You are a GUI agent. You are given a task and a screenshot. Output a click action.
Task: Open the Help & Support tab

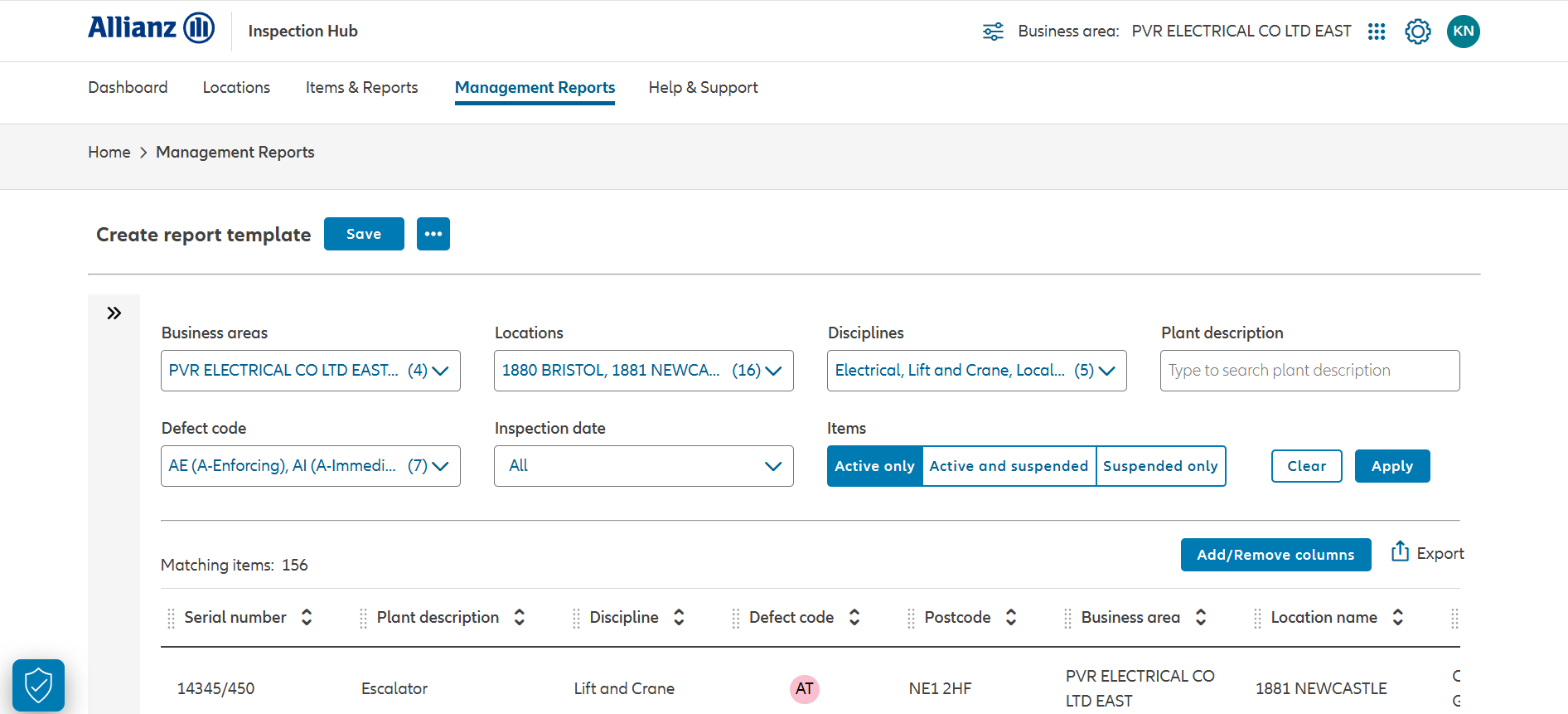(703, 87)
